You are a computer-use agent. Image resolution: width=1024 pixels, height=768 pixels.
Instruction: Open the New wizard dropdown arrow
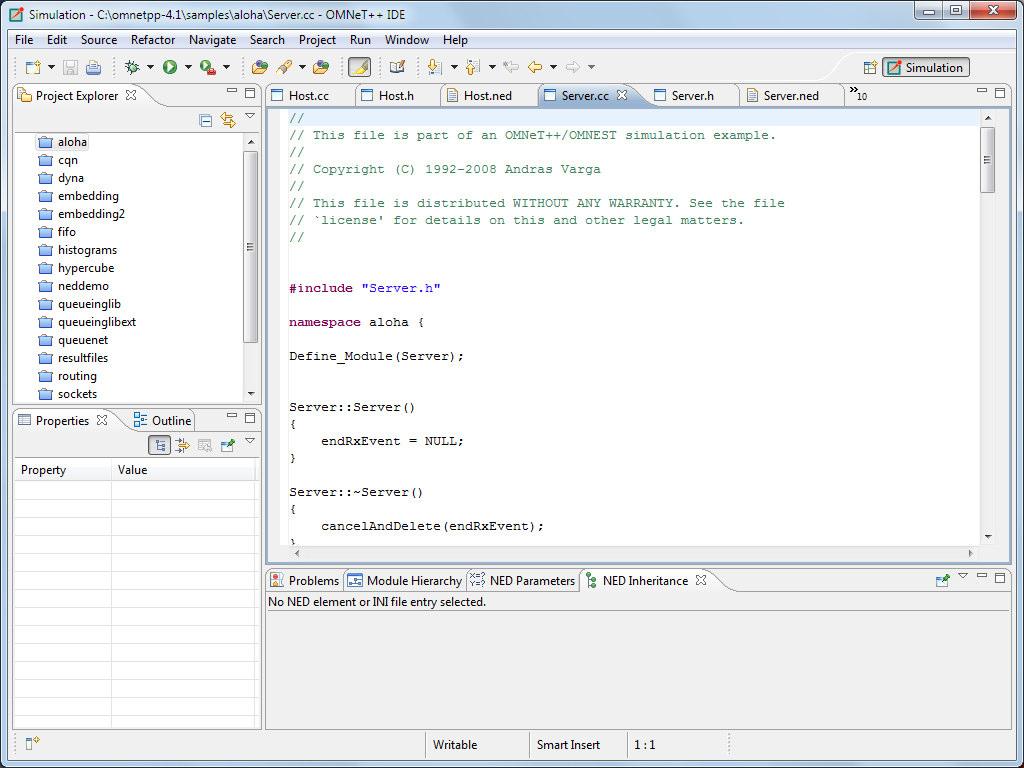(52, 67)
